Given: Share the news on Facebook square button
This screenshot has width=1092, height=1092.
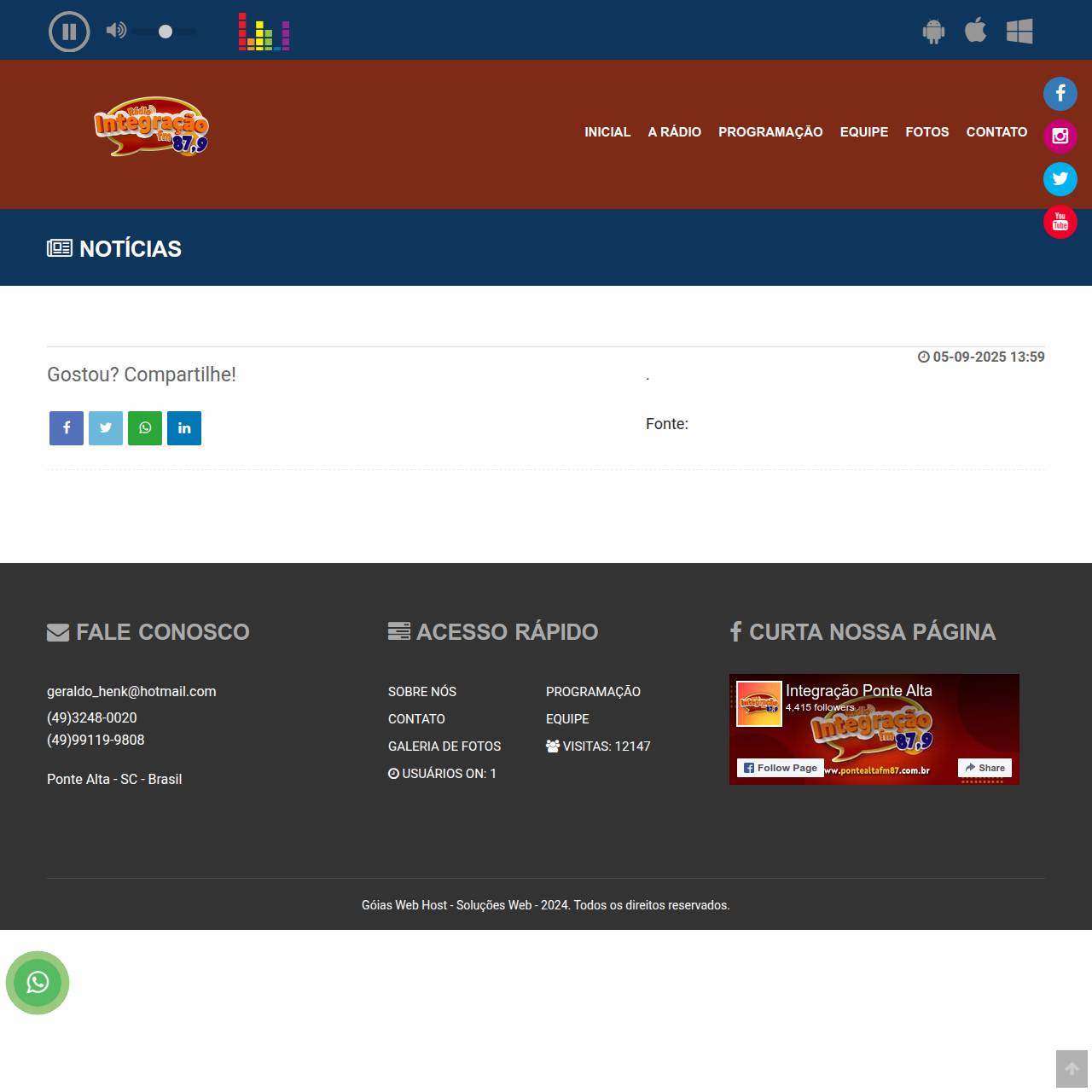Looking at the screenshot, I should click(67, 428).
